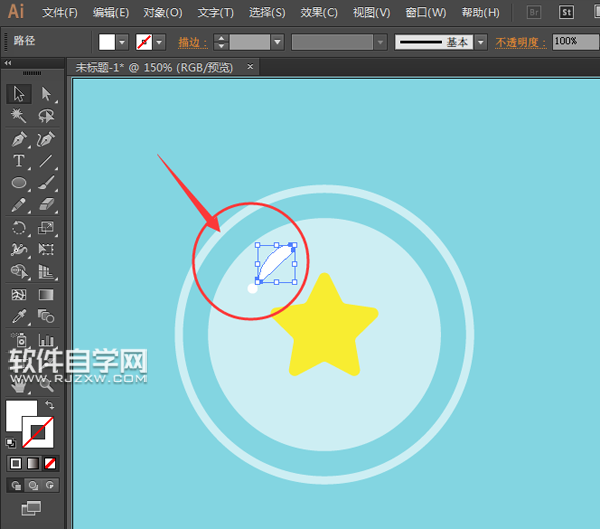This screenshot has width=600, height=529.
Task: Open the 视图(V) menu
Action: 372,13
